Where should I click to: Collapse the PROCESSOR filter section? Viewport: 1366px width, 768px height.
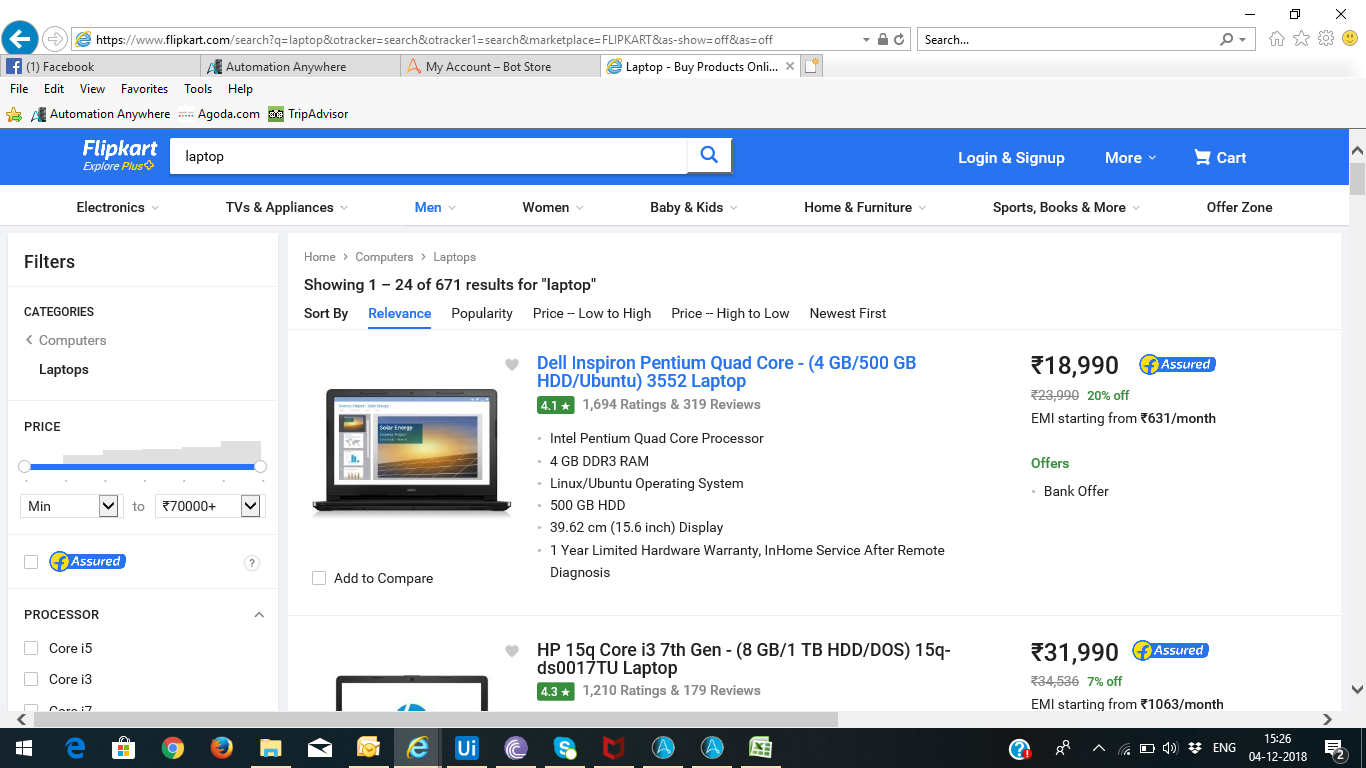point(259,615)
